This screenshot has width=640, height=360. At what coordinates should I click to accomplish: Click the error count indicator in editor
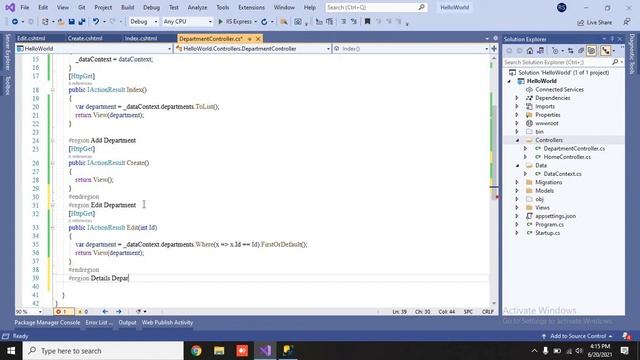tap(64, 311)
